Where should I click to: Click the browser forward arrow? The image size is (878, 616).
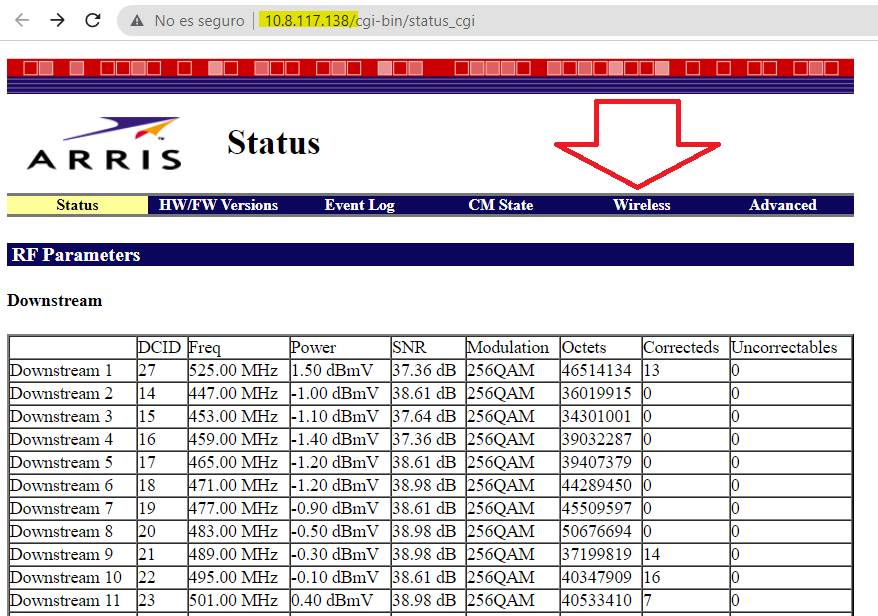tap(58, 19)
